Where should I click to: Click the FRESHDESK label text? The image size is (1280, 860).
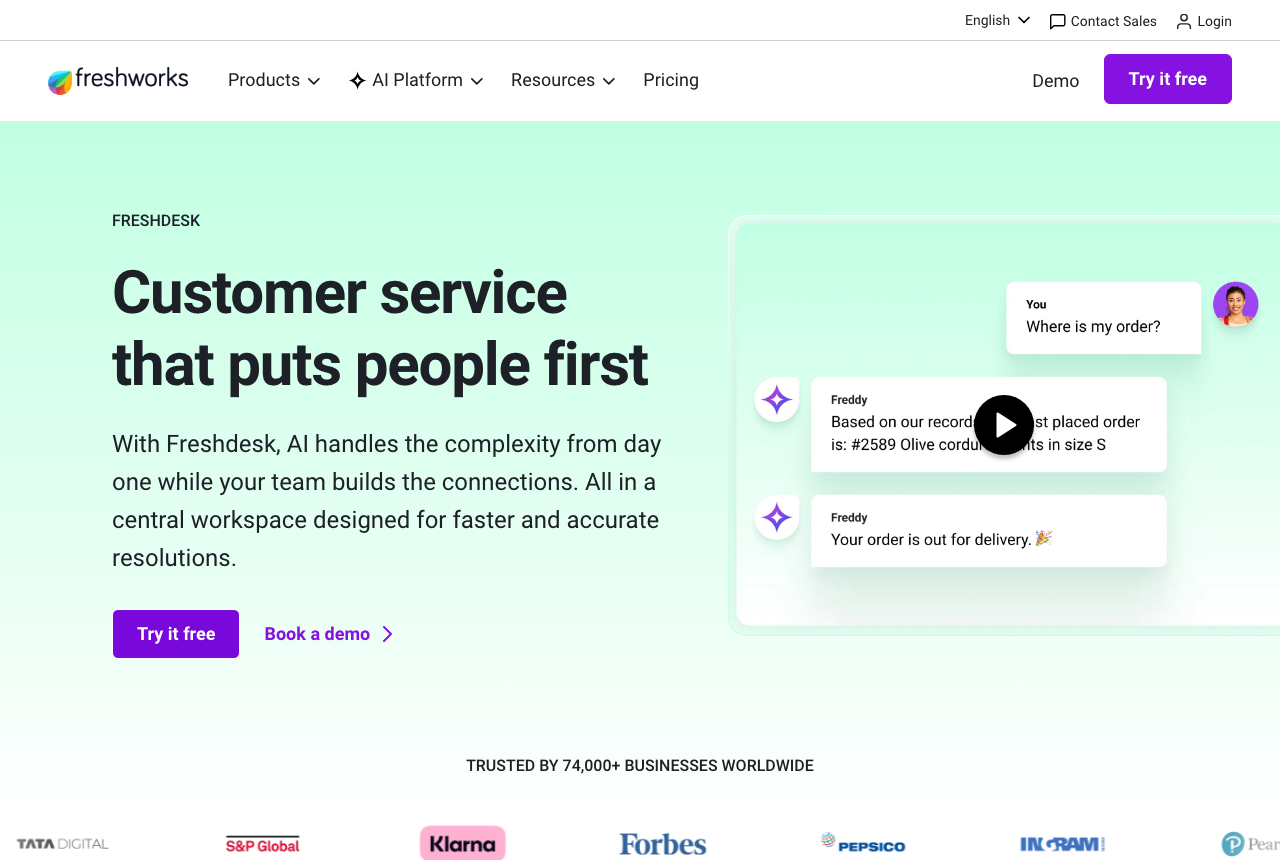coord(156,221)
